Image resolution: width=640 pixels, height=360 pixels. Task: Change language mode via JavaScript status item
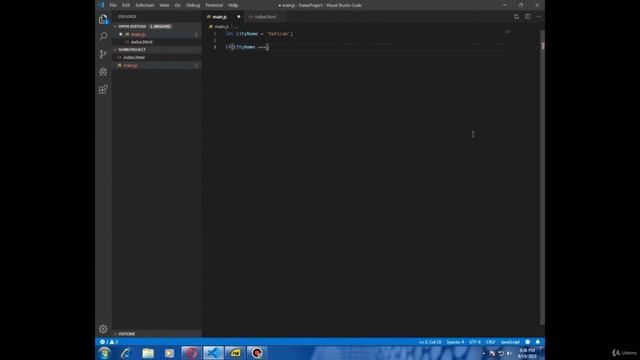[510, 342]
